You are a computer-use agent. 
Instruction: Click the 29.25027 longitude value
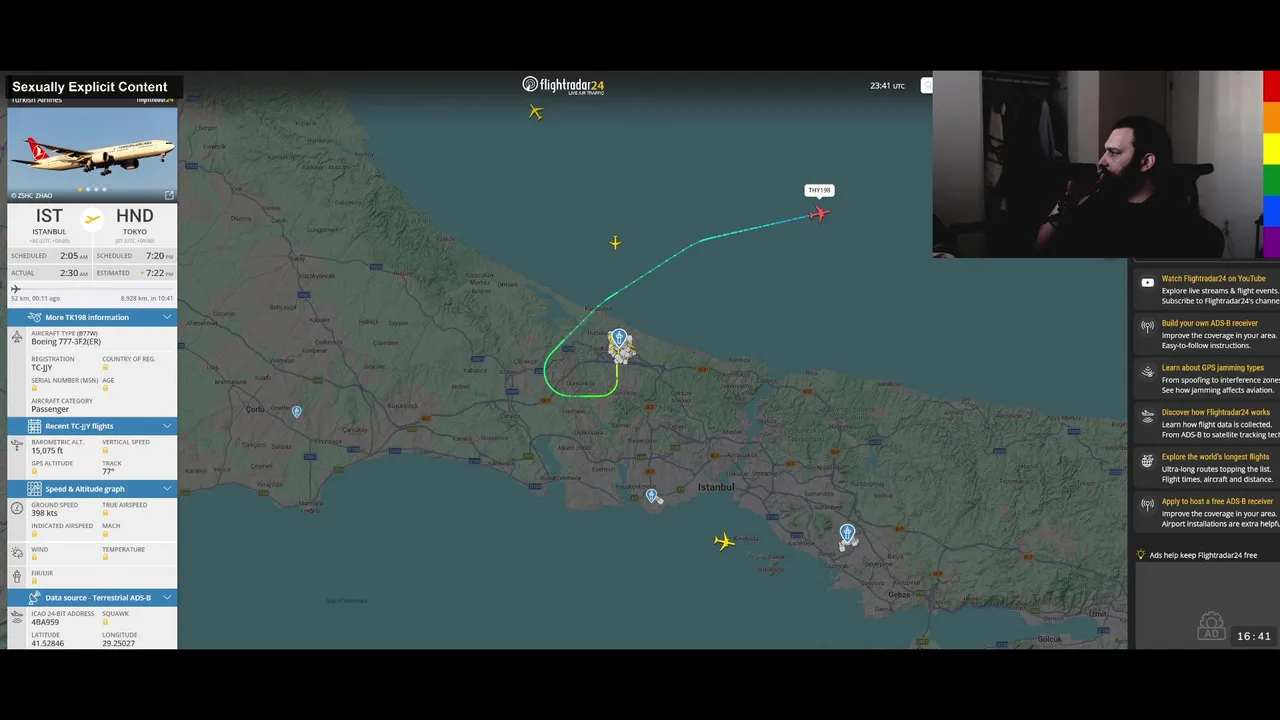pos(118,643)
